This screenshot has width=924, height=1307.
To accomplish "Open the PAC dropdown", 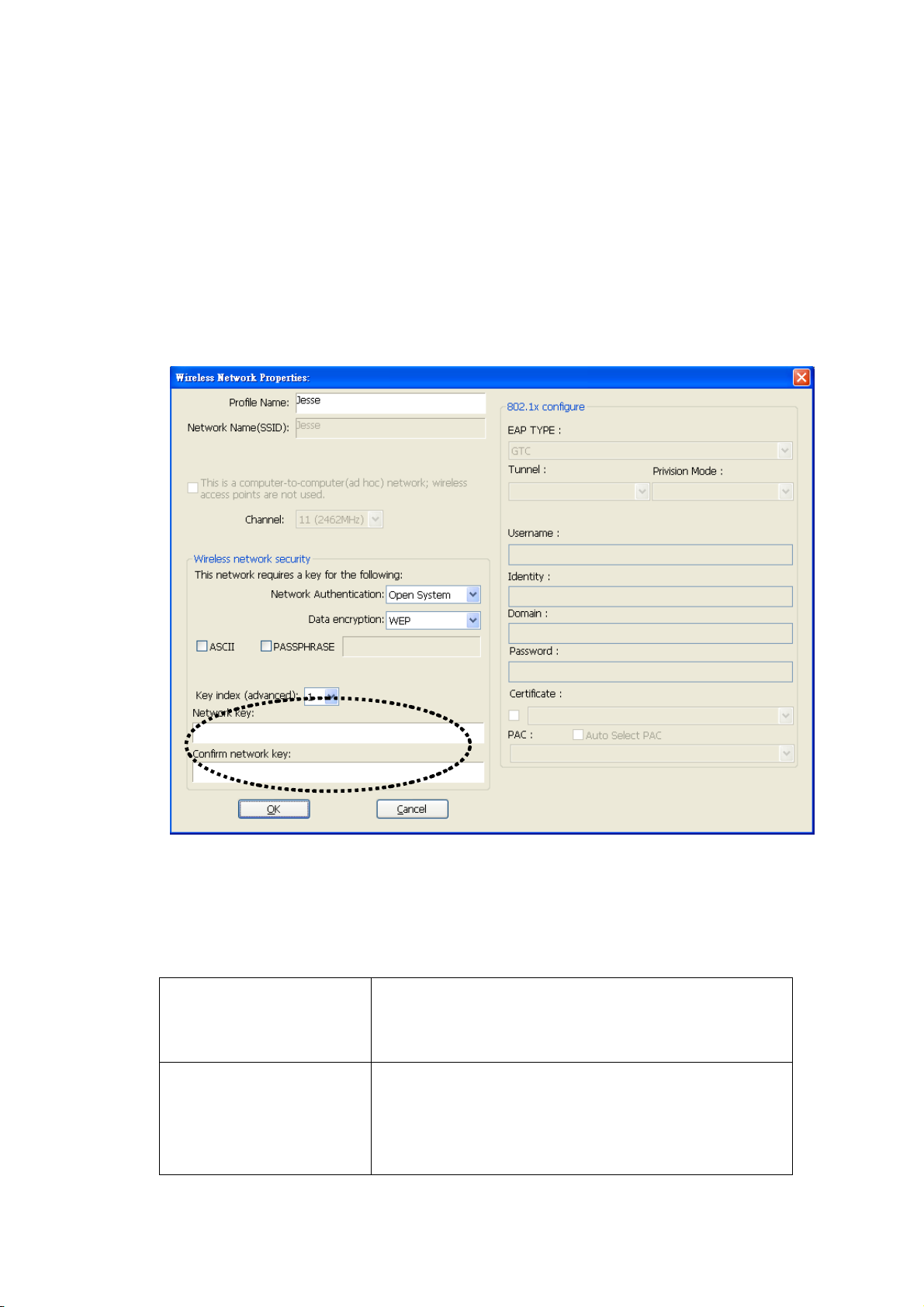I will tap(652, 753).
